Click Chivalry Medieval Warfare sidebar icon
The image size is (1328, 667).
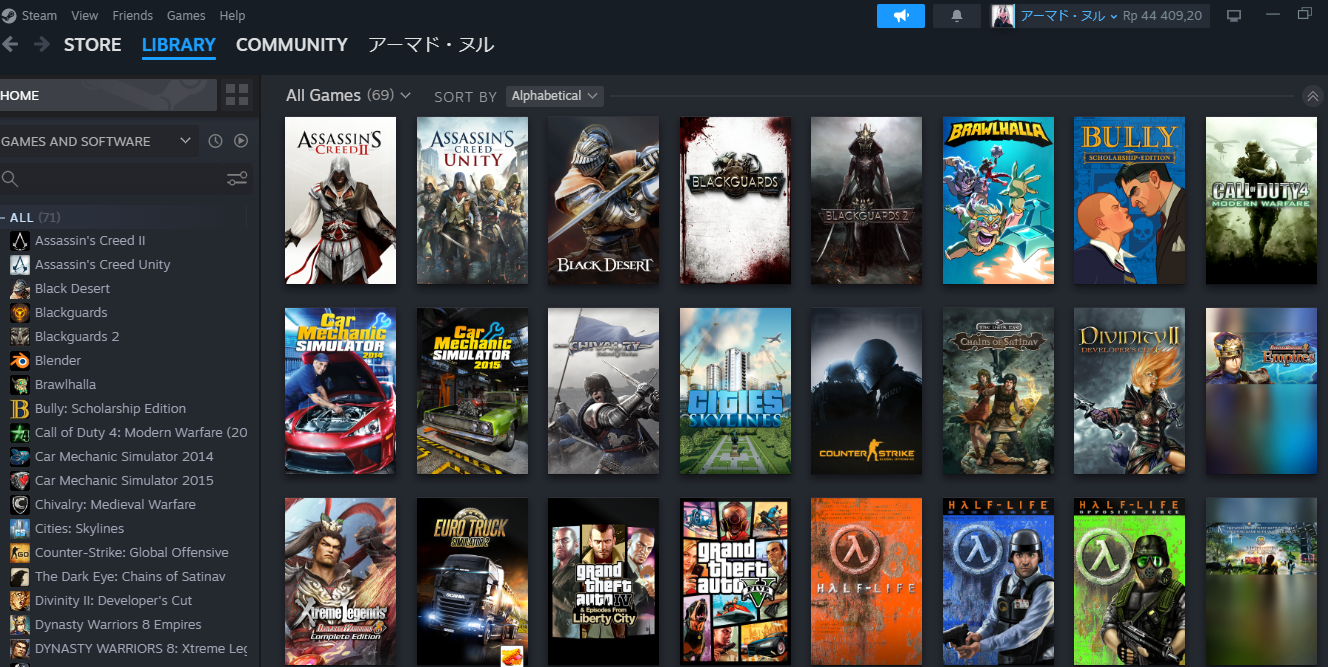pos(20,504)
